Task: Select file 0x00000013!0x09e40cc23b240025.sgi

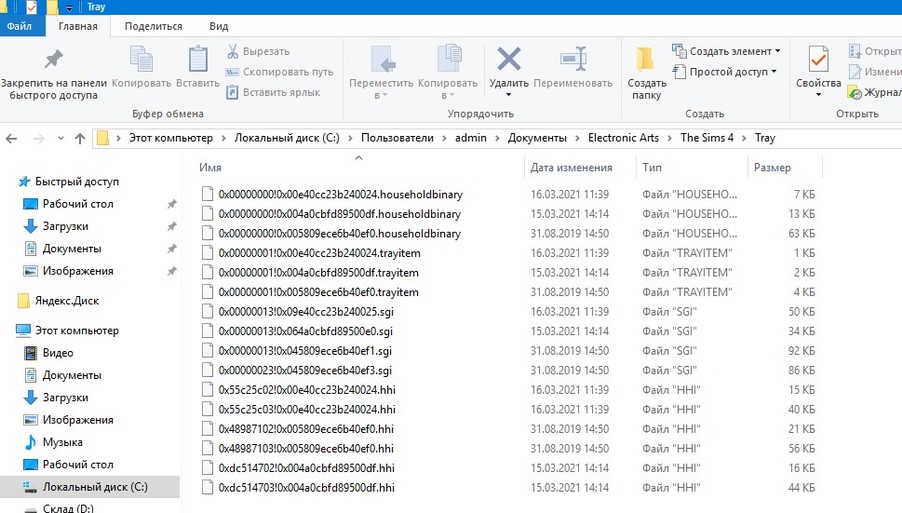Action: pos(297,312)
